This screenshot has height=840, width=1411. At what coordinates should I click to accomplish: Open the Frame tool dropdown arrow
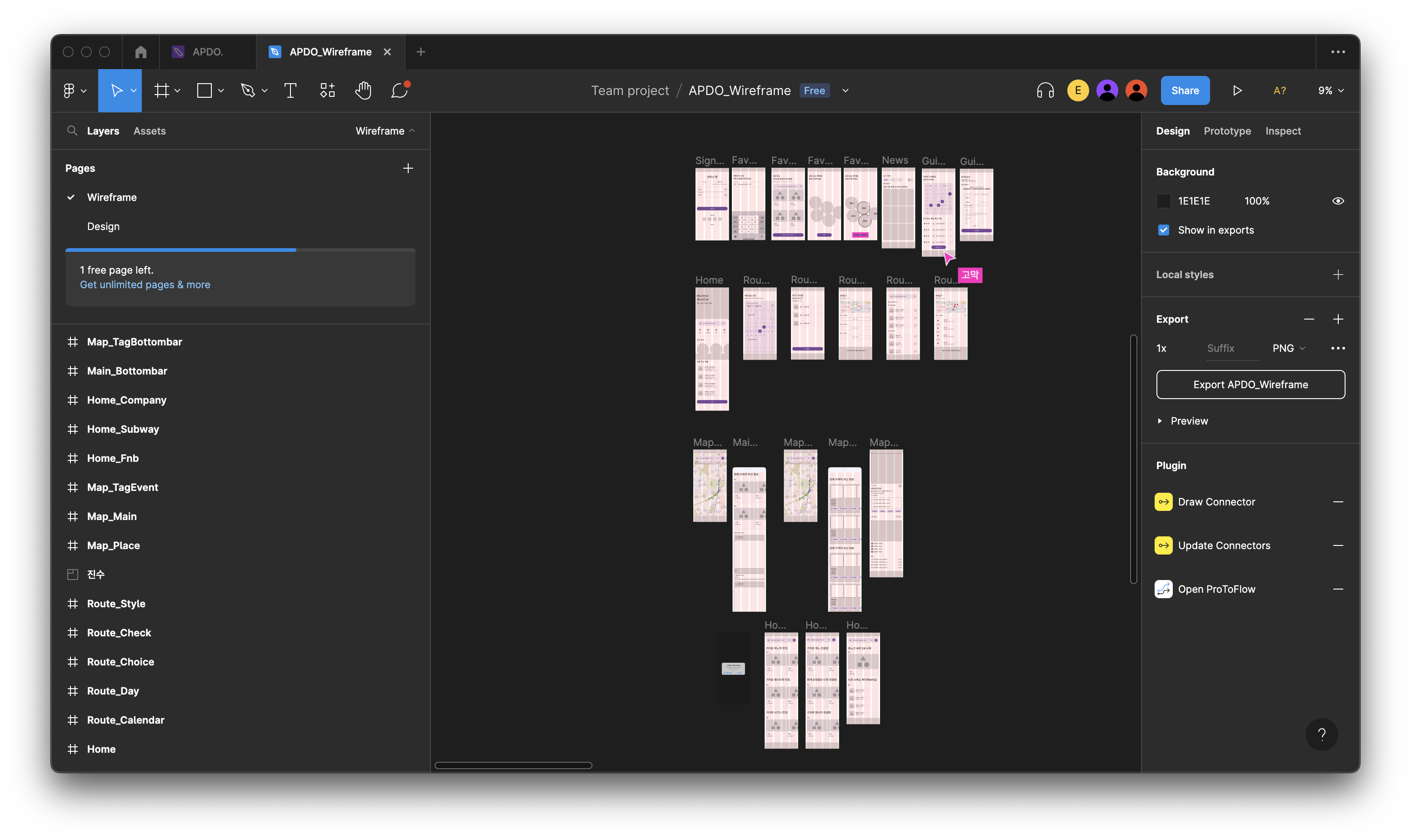coord(177,90)
